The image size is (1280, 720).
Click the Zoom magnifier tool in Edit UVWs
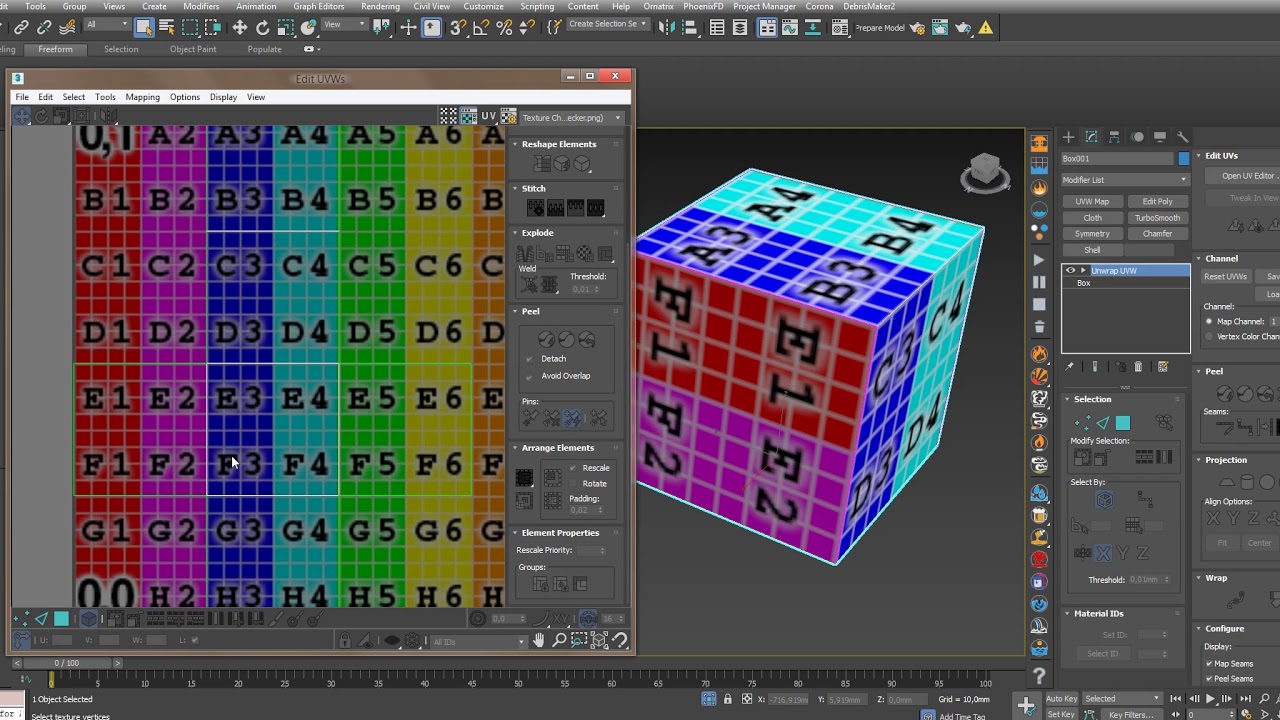click(x=559, y=641)
